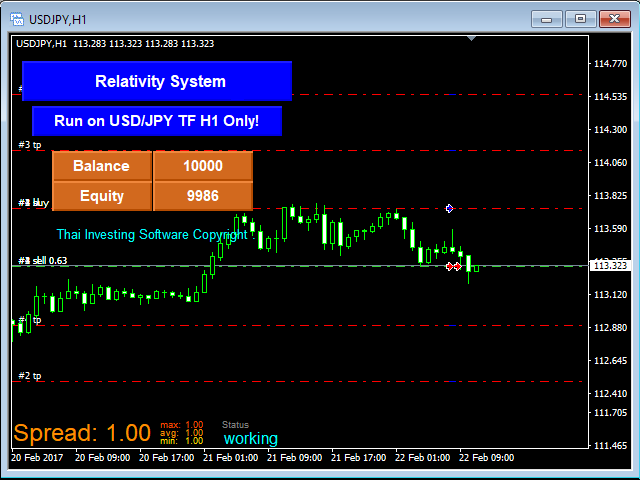This screenshot has height=480, width=640.
Task: Click the Relativity System blue banner
Action: tap(156, 81)
